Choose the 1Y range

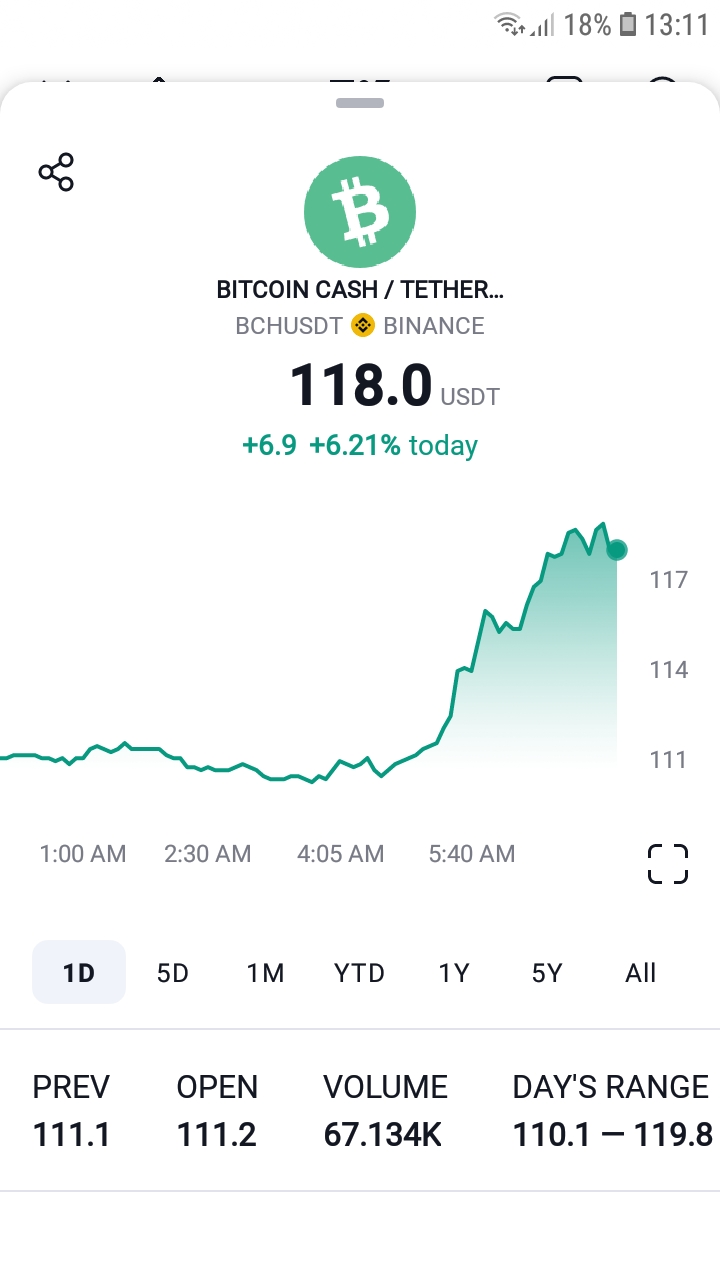(453, 972)
